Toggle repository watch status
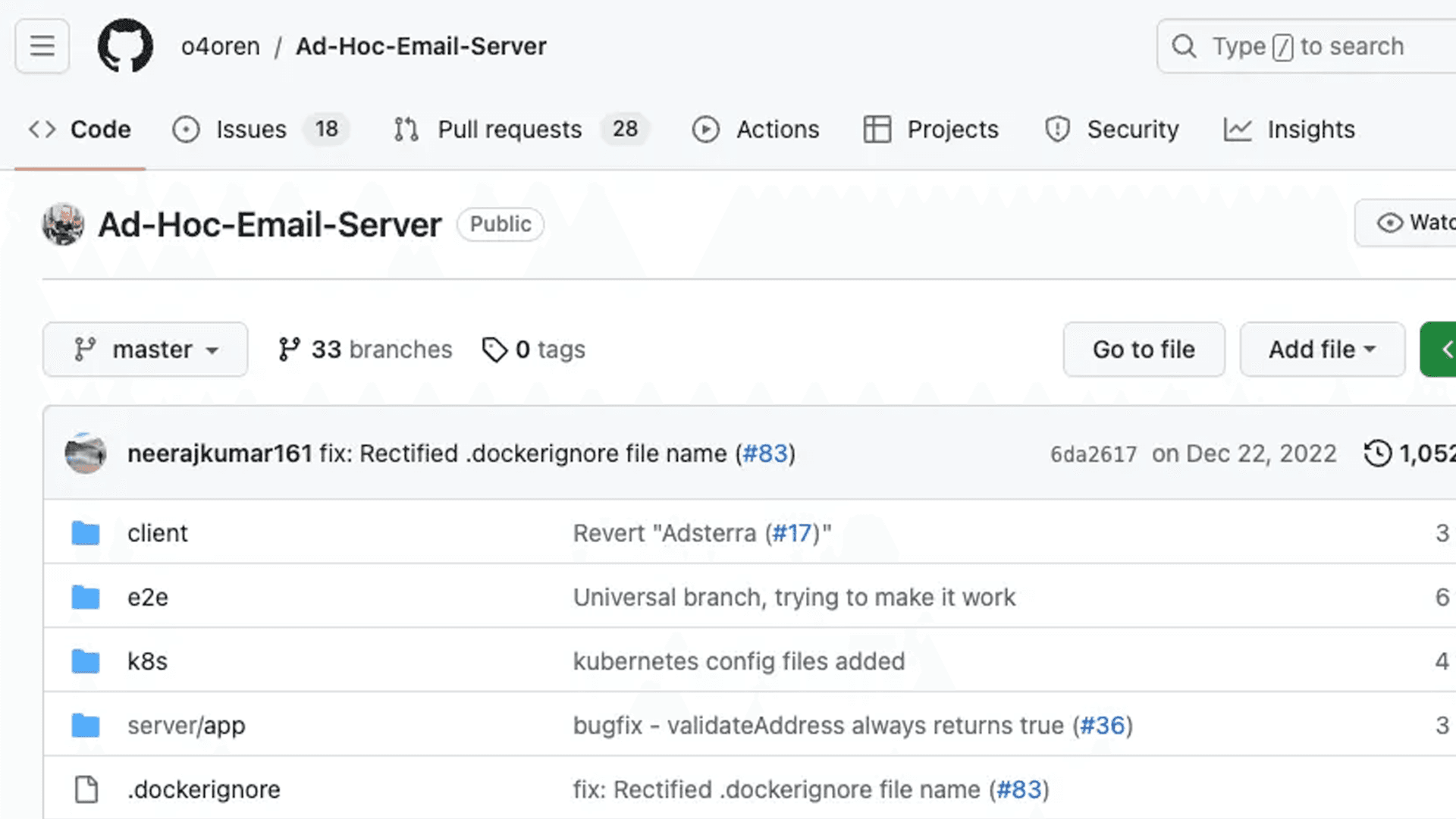Image resolution: width=1456 pixels, height=819 pixels. (1415, 223)
